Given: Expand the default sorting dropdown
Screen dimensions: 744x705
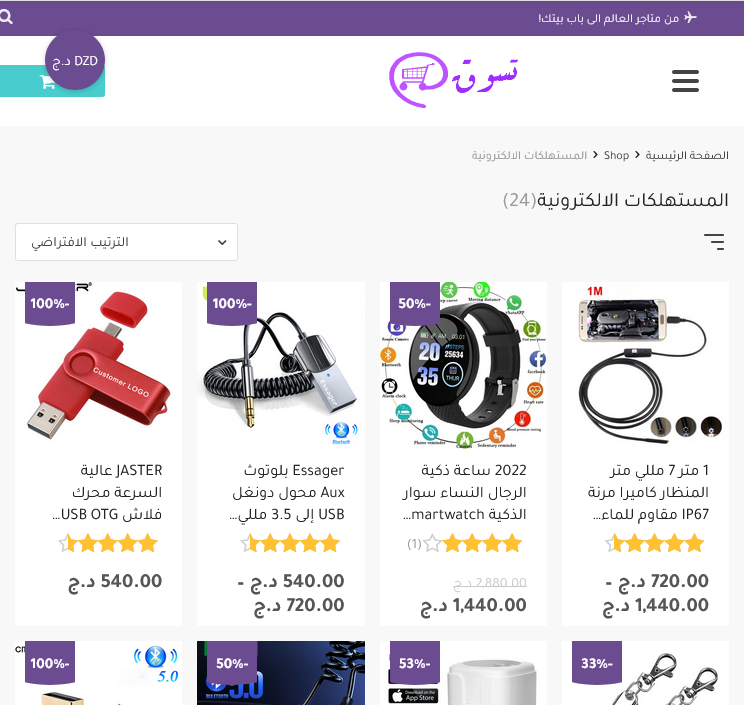Looking at the screenshot, I should pyautogui.click(x=126, y=242).
